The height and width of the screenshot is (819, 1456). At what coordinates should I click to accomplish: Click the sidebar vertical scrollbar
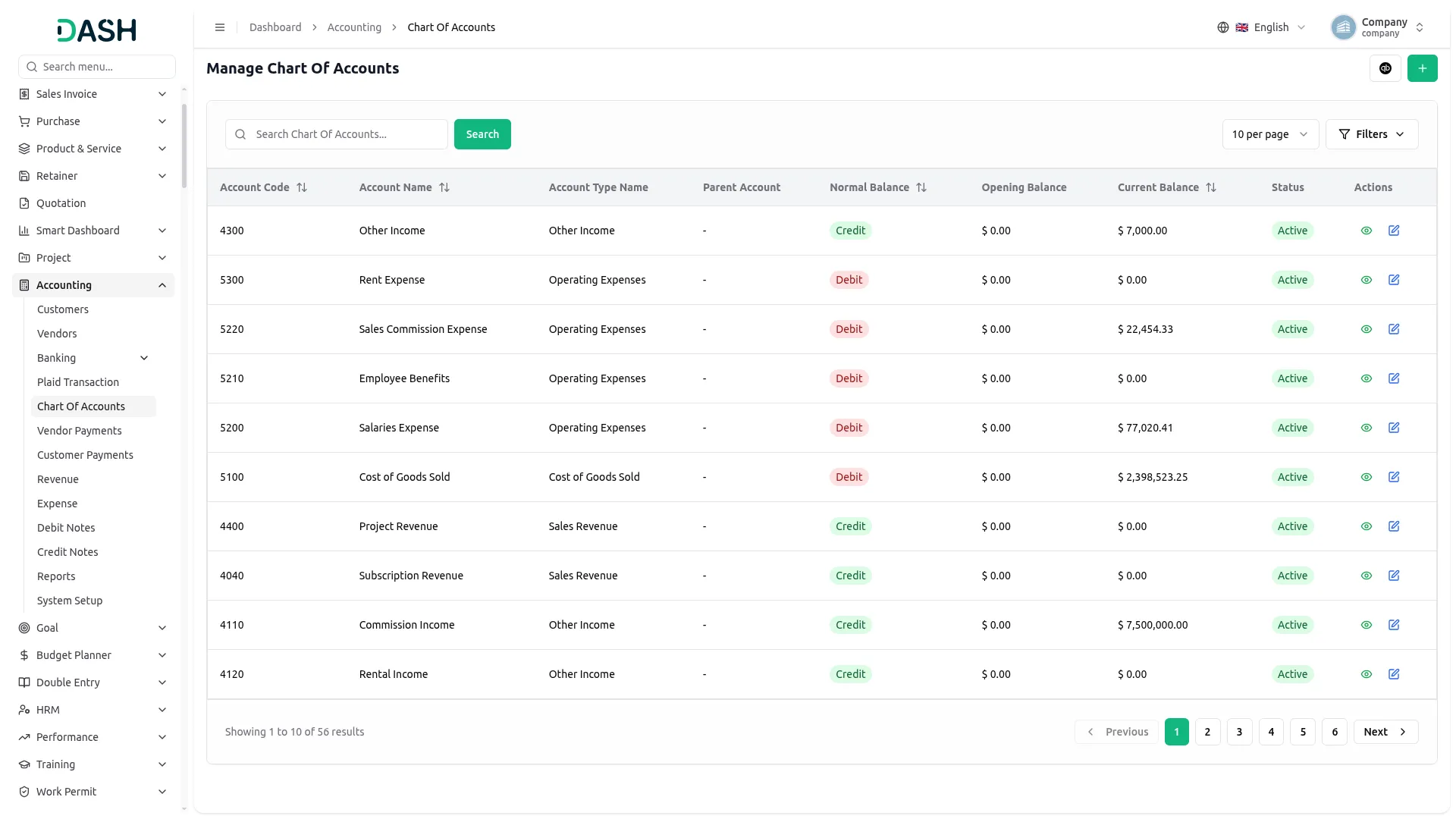[x=184, y=146]
